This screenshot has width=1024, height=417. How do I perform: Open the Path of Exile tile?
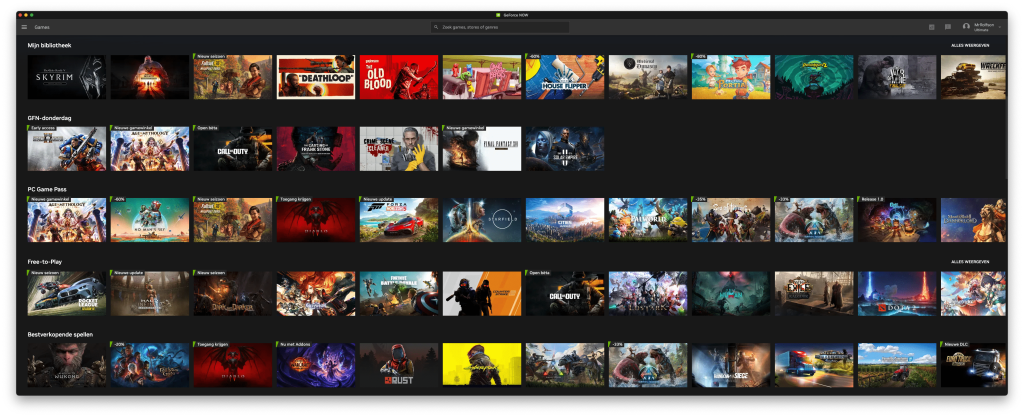pyautogui.click(x=814, y=294)
